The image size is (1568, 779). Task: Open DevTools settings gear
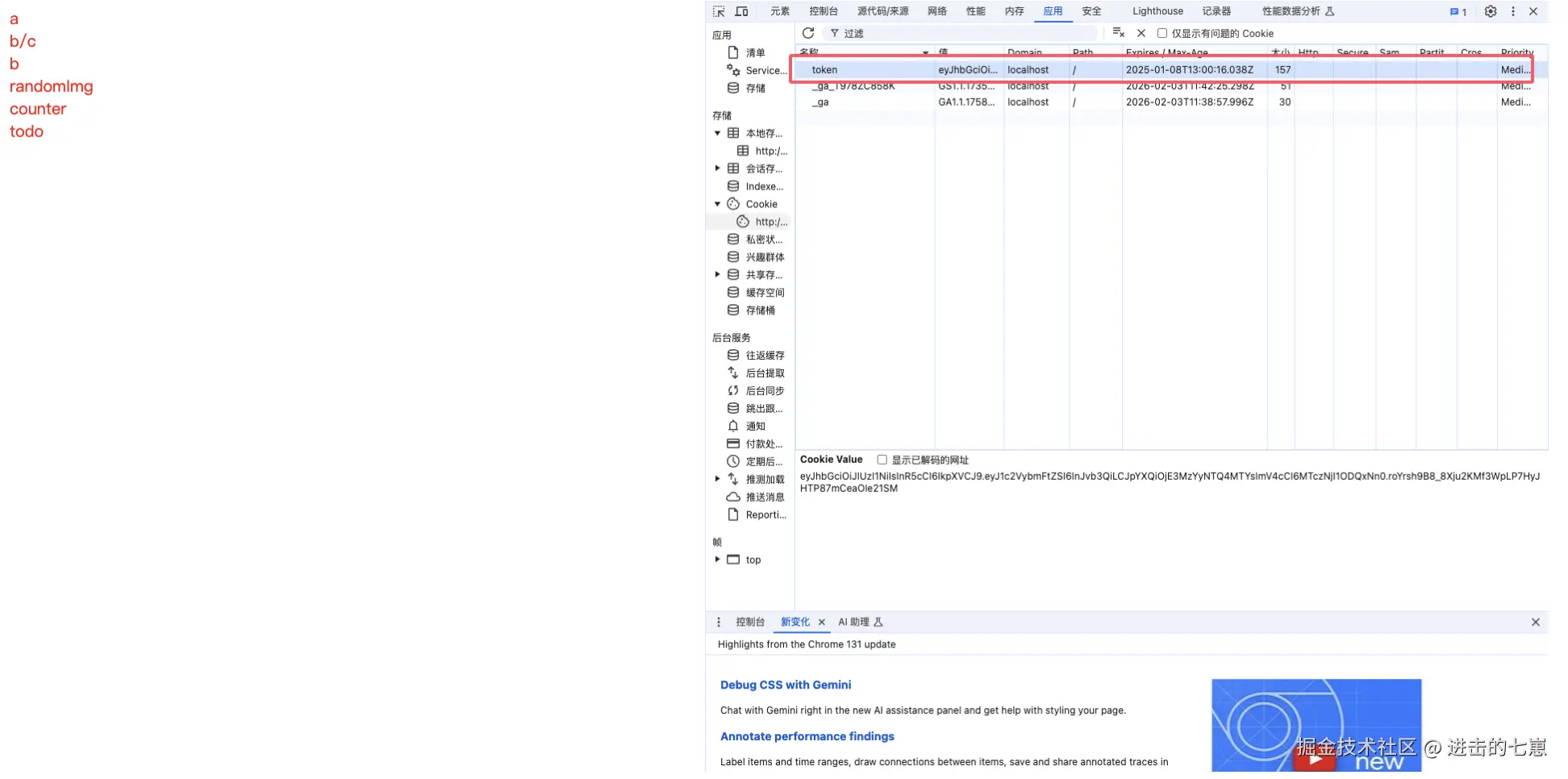pyautogui.click(x=1491, y=11)
